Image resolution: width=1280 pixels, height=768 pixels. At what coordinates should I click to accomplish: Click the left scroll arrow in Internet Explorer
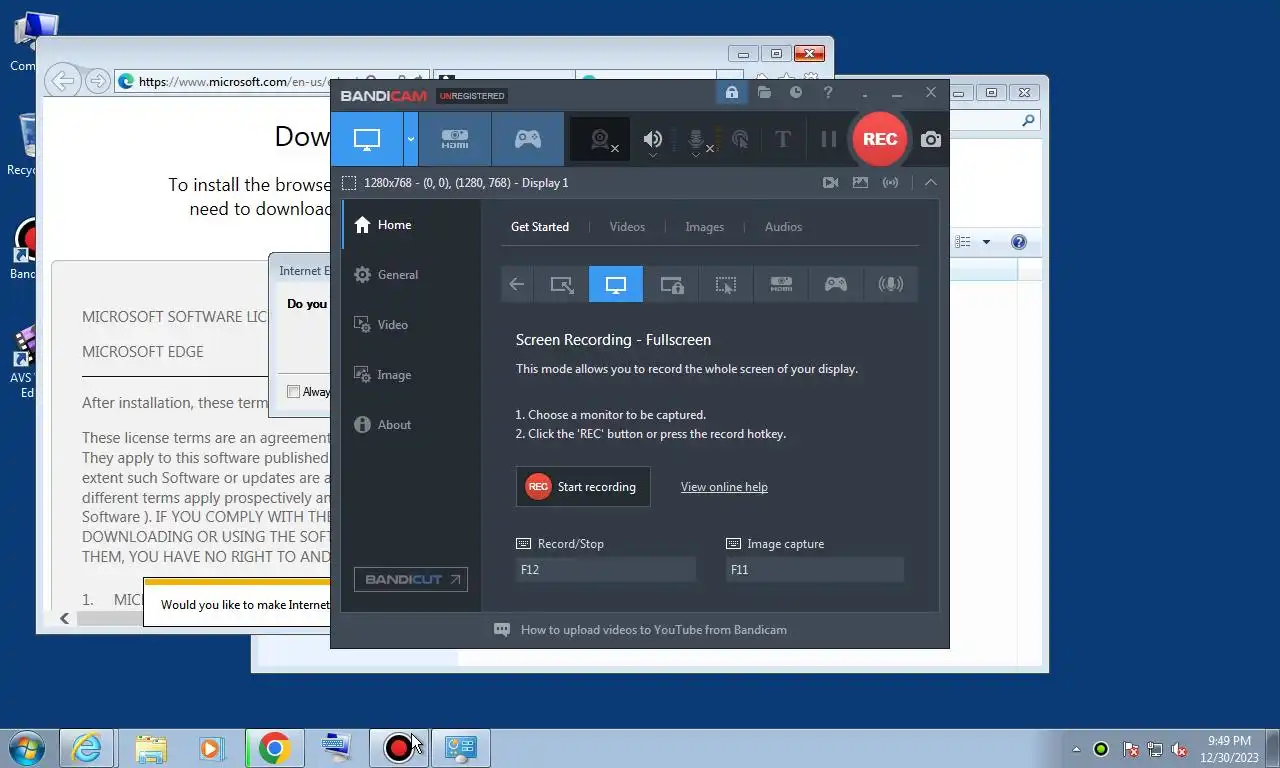(x=65, y=619)
